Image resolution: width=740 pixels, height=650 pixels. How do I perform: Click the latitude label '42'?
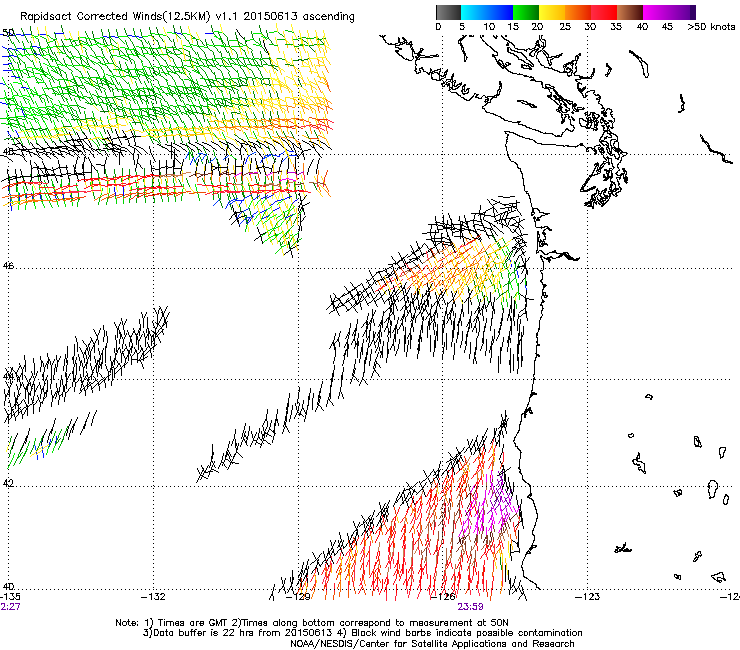pos(8,483)
